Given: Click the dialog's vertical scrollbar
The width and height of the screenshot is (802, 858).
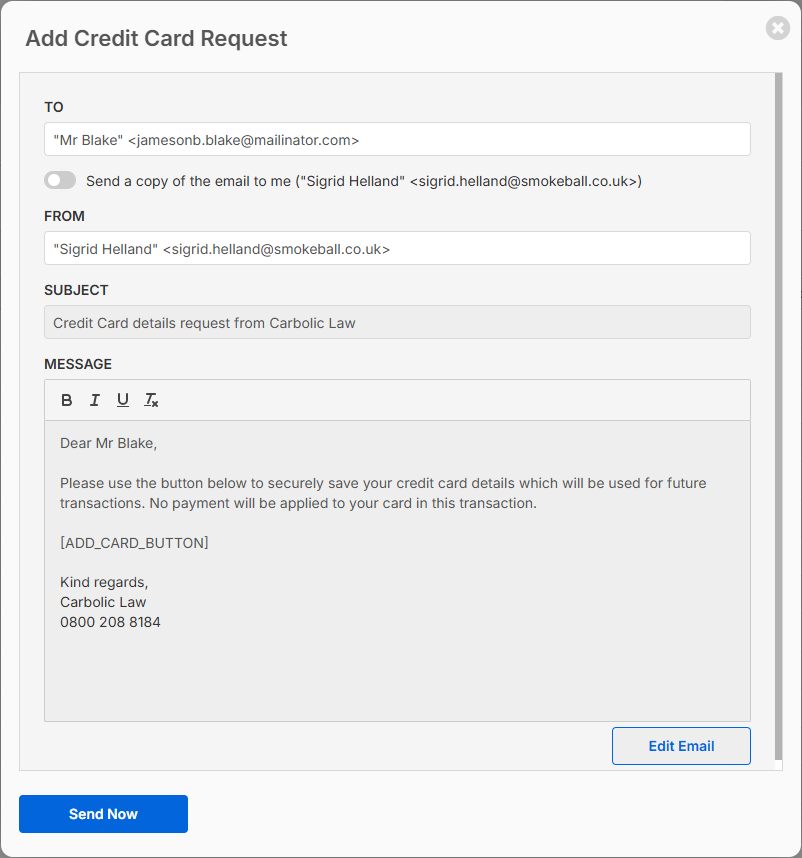Looking at the screenshot, I should (778, 416).
